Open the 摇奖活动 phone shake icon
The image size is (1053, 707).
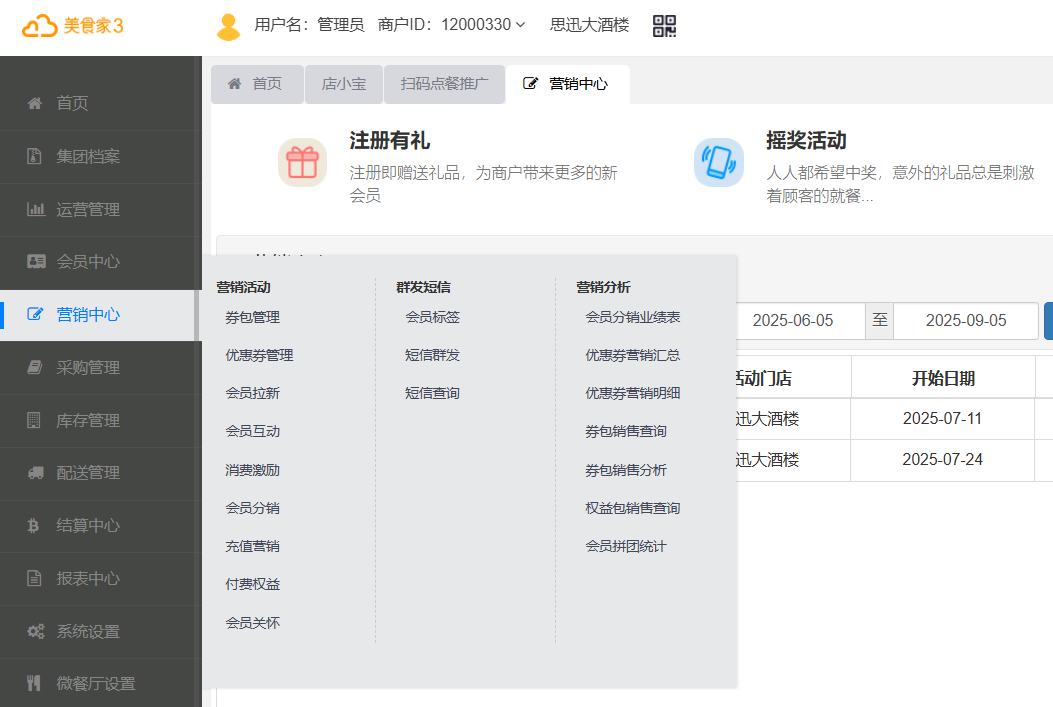click(719, 162)
